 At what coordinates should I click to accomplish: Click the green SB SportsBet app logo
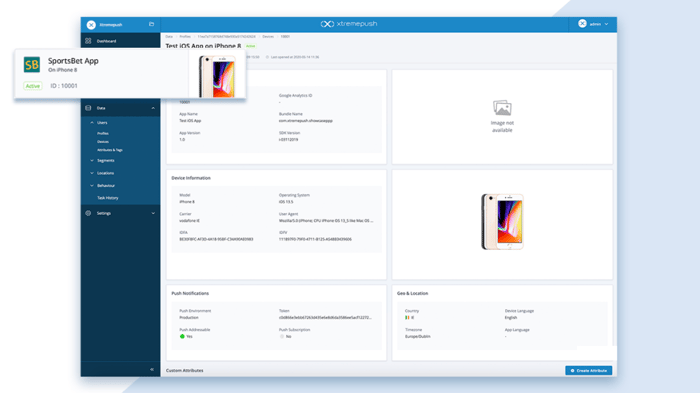(x=32, y=65)
